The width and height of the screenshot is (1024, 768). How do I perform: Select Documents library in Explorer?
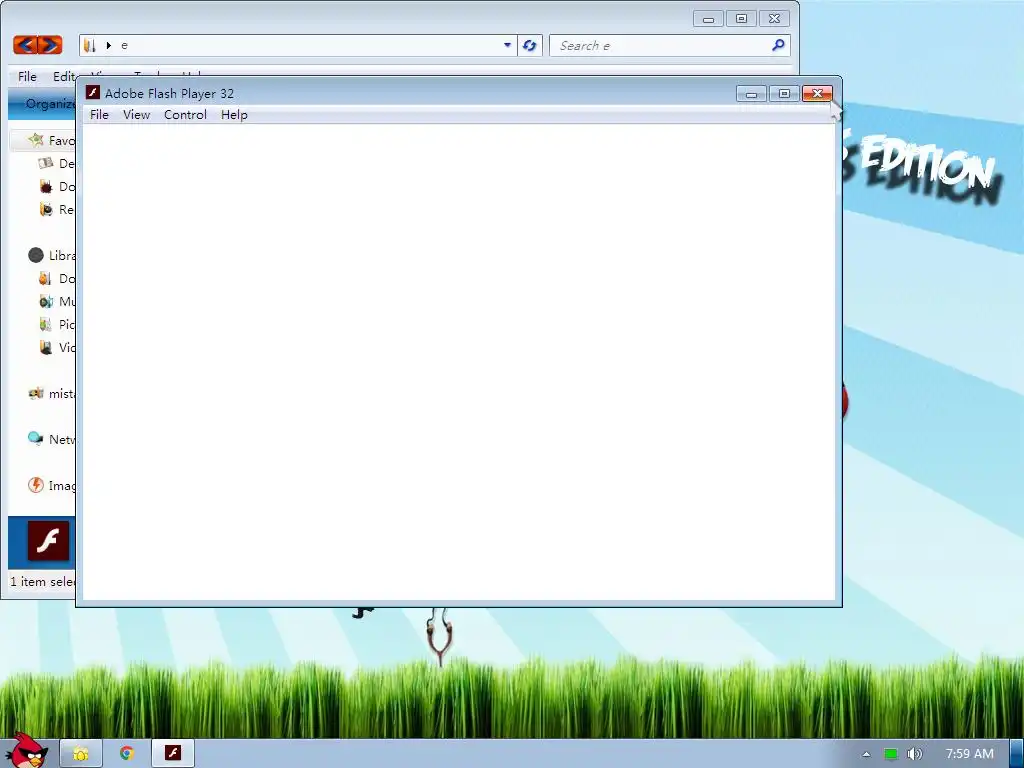point(57,279)
